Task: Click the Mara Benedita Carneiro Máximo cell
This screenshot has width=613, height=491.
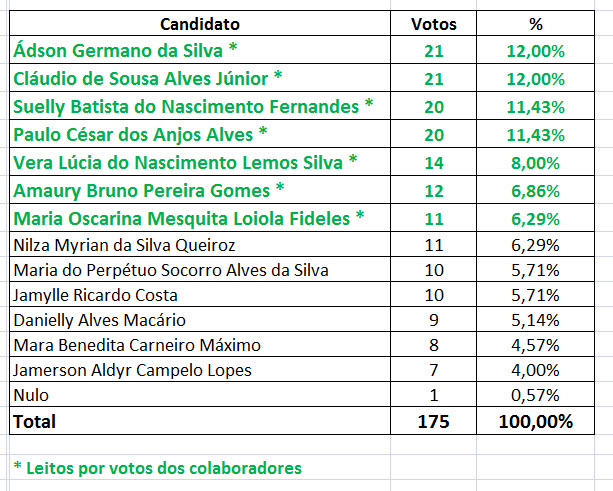Action: (136, 345)
